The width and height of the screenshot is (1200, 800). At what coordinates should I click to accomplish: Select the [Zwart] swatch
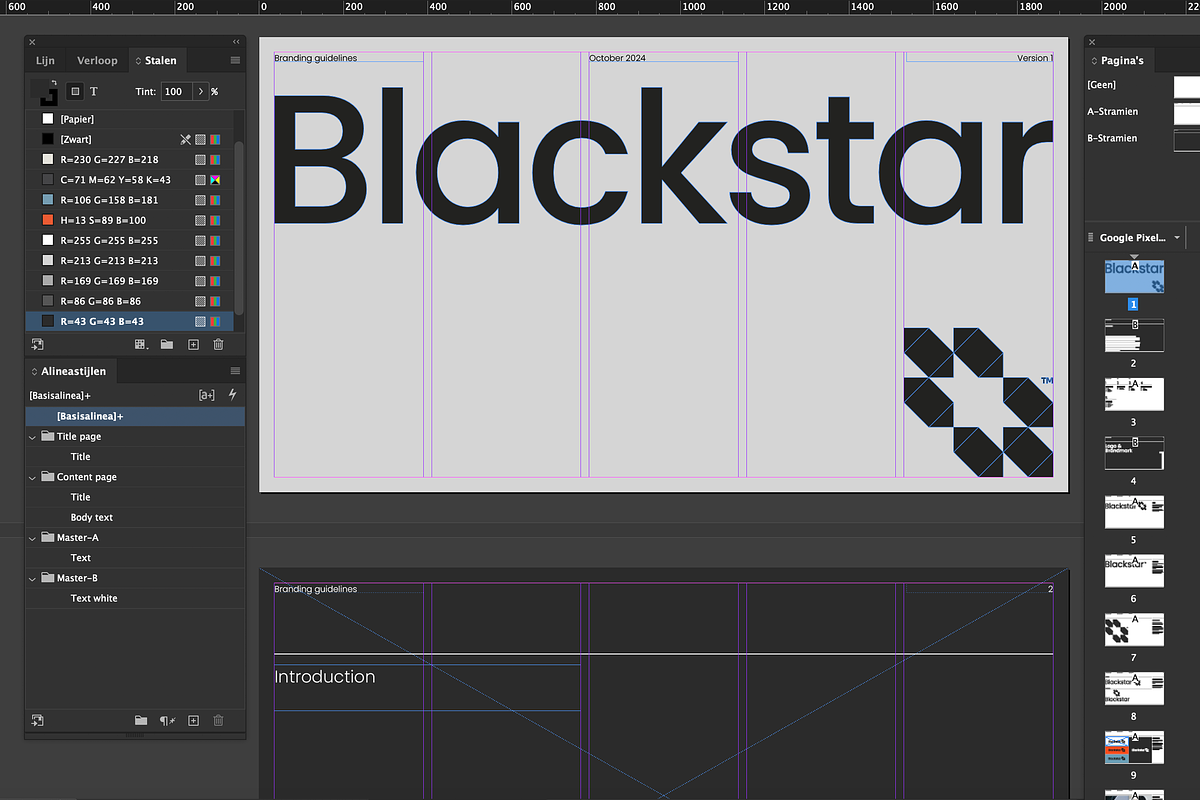[x=130, y=139]
